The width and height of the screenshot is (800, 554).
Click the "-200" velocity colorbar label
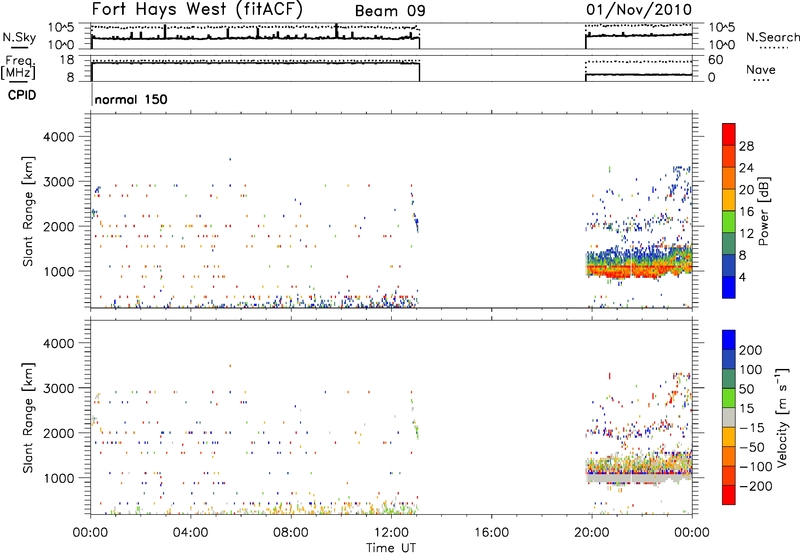[756, 486]
